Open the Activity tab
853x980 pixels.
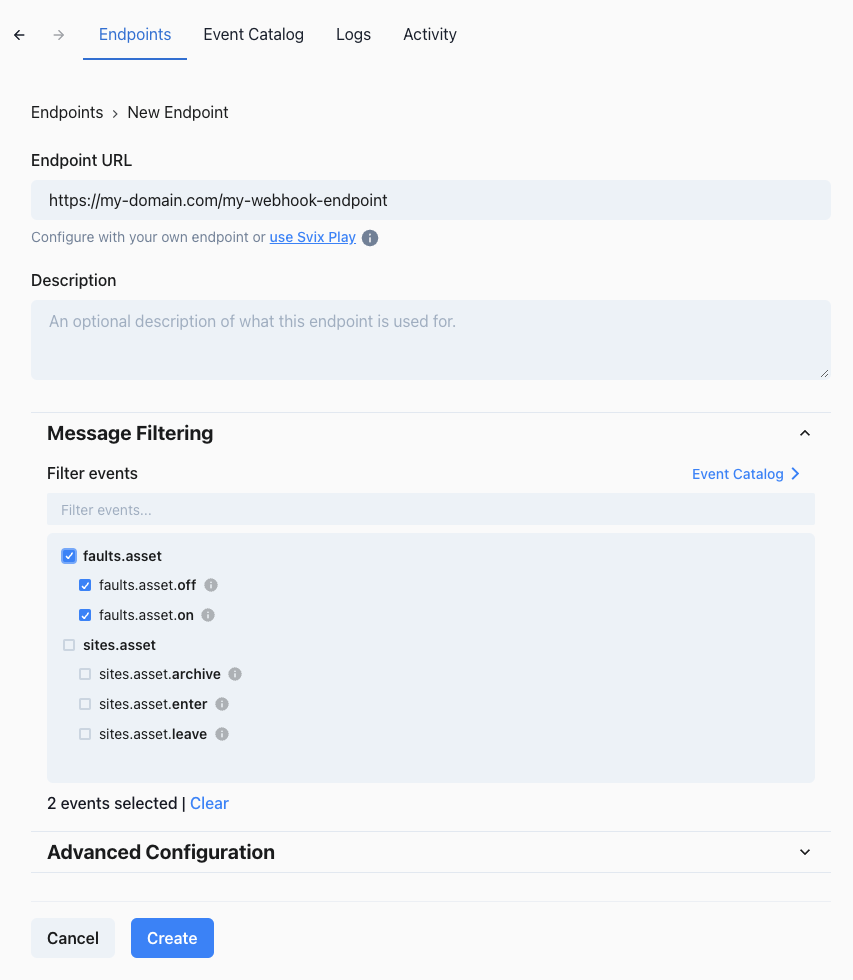(x=429, y=34)
